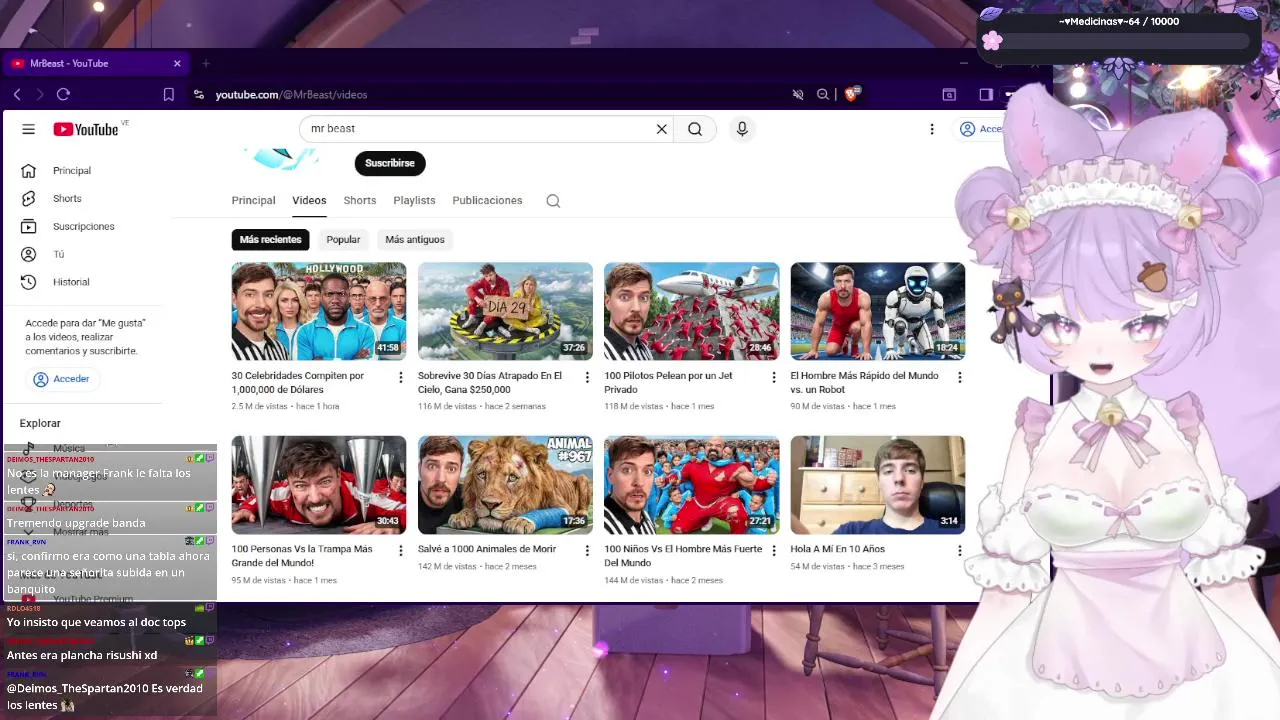Screen dimensions: 1280x720
Task: Switch to channel Principal tab
Action: pyautogui.click(x=253, y=201)
